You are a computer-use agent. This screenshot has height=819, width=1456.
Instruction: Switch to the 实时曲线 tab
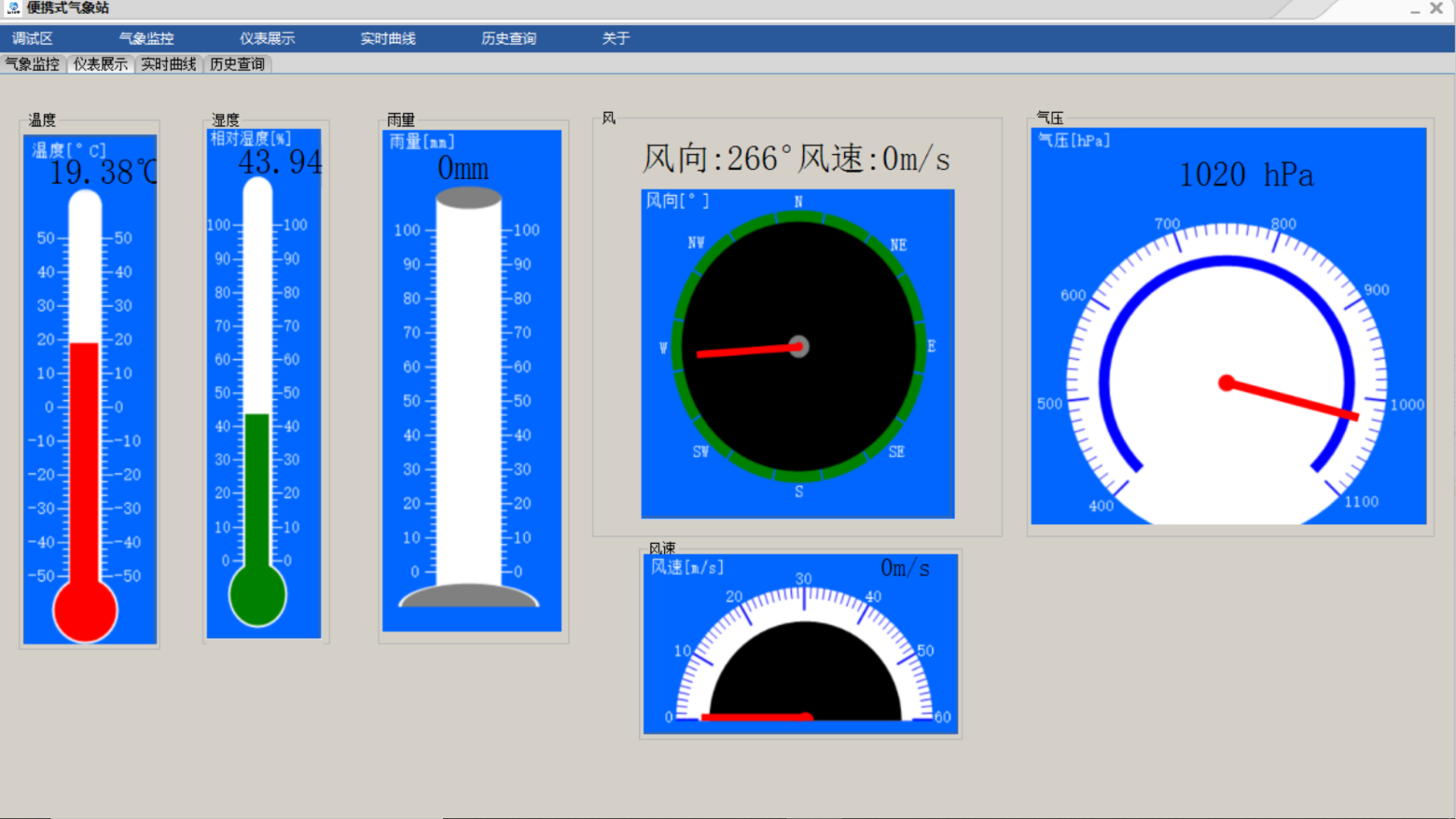(167, 63)
